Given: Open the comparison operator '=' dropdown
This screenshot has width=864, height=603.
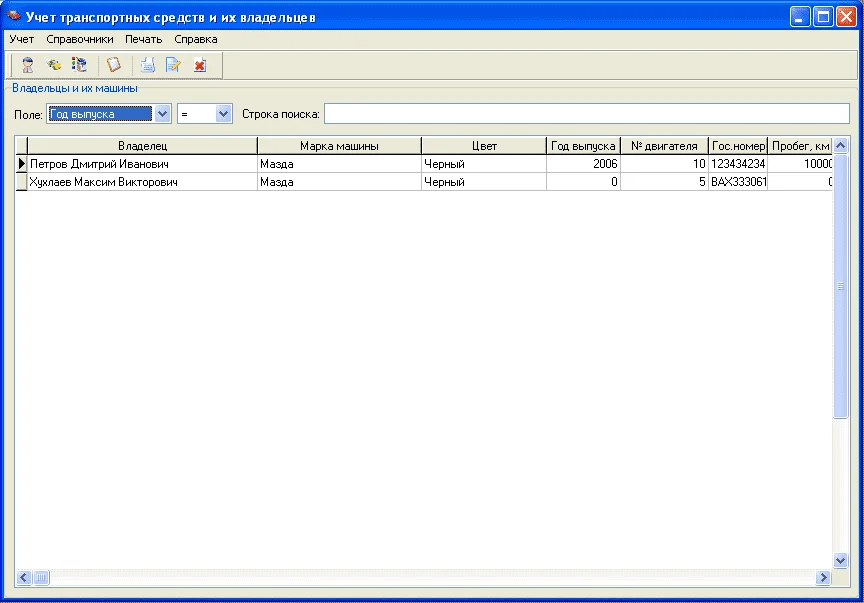Looking at the screenshot, I should [x=223, y=114].
